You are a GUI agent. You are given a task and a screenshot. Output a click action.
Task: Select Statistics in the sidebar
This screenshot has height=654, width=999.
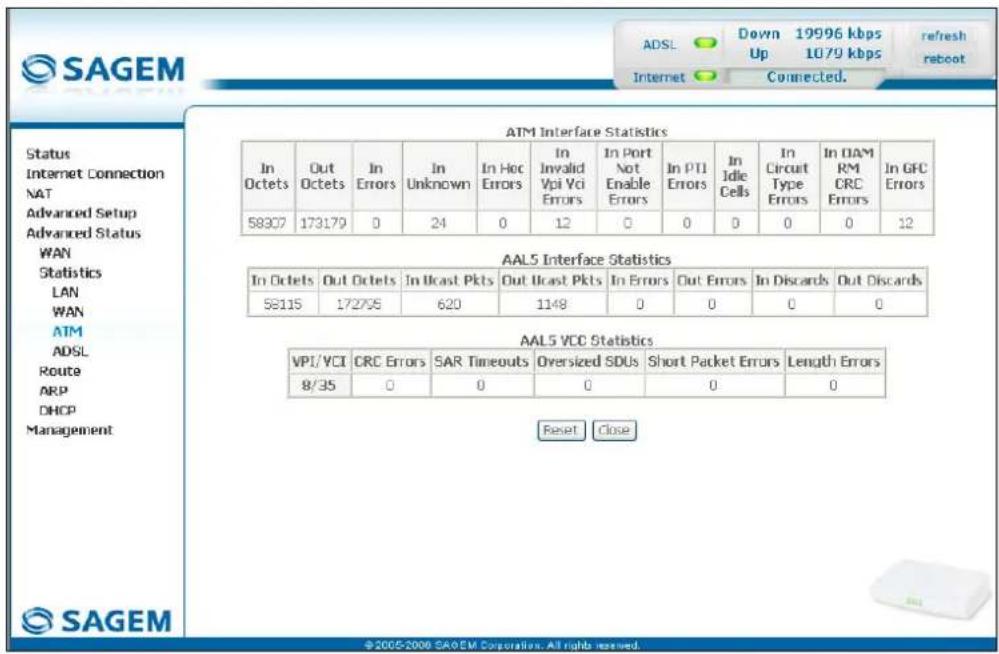(70, 272)
